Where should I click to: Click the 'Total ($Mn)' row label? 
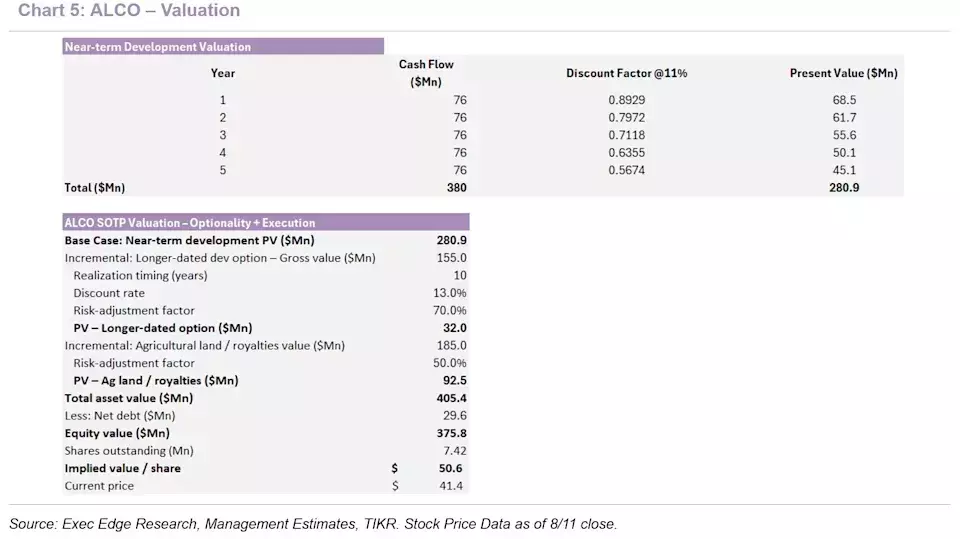[x=95, y=188]
